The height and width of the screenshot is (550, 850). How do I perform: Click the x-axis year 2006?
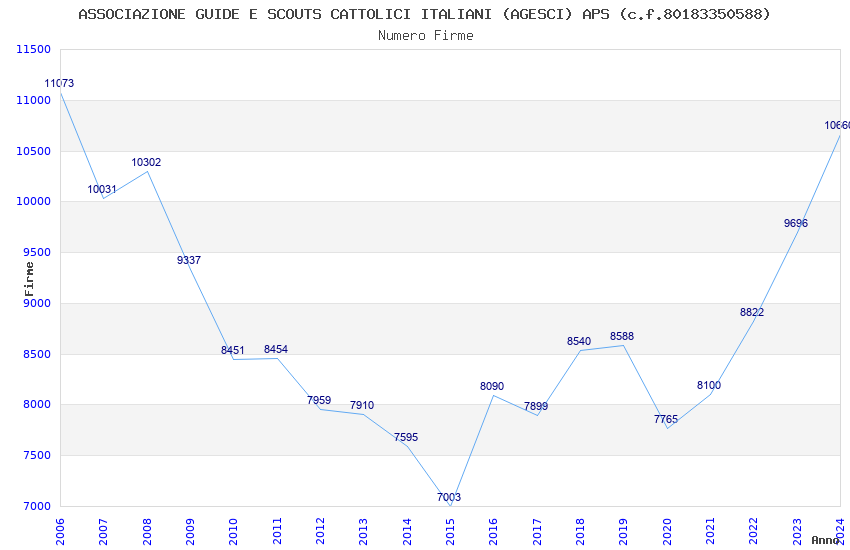pyautogui.click(x=60, y=532)
